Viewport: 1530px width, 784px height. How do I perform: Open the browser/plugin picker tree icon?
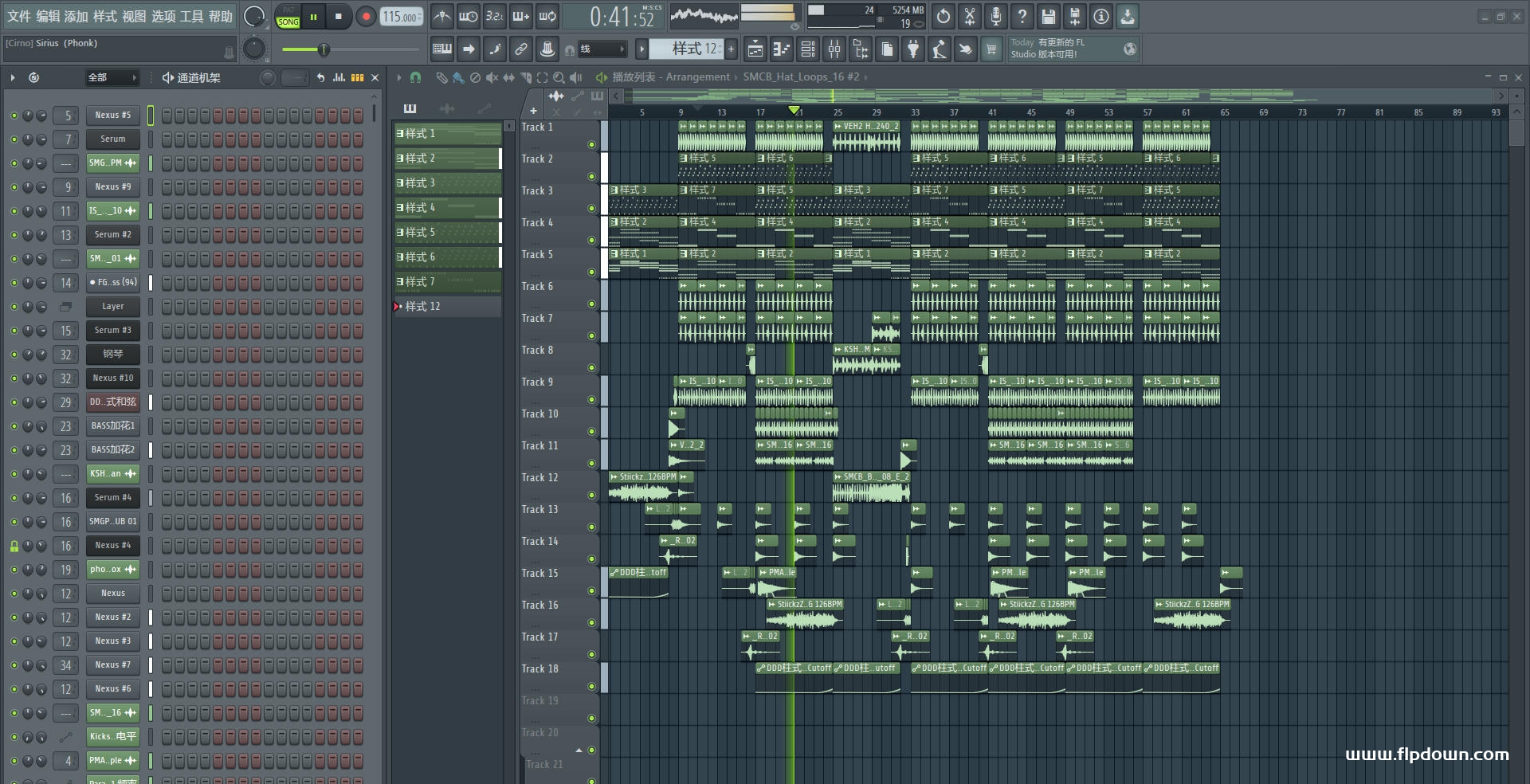click(861, 49)
